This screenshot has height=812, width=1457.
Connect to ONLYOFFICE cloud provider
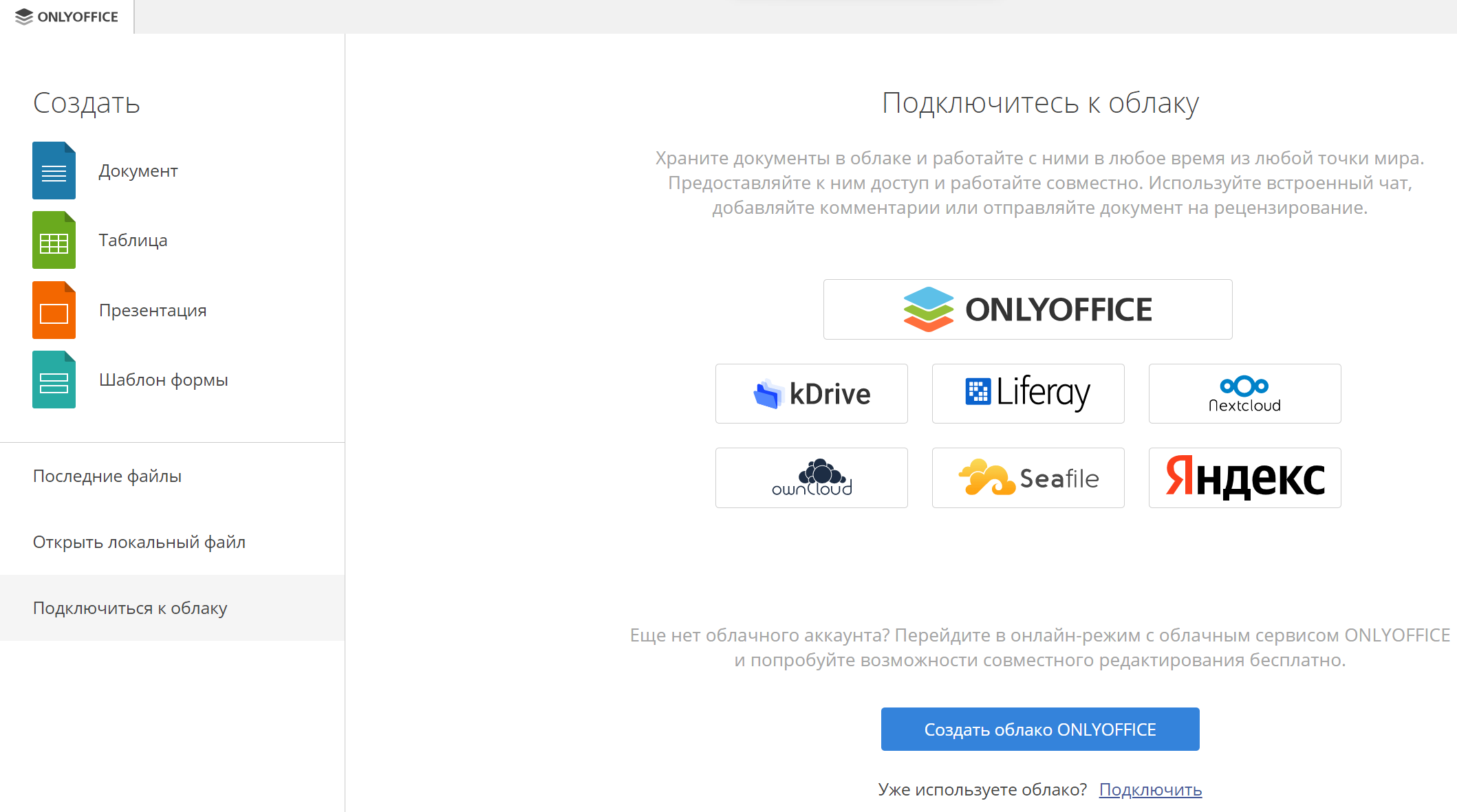coord(1028,309)
